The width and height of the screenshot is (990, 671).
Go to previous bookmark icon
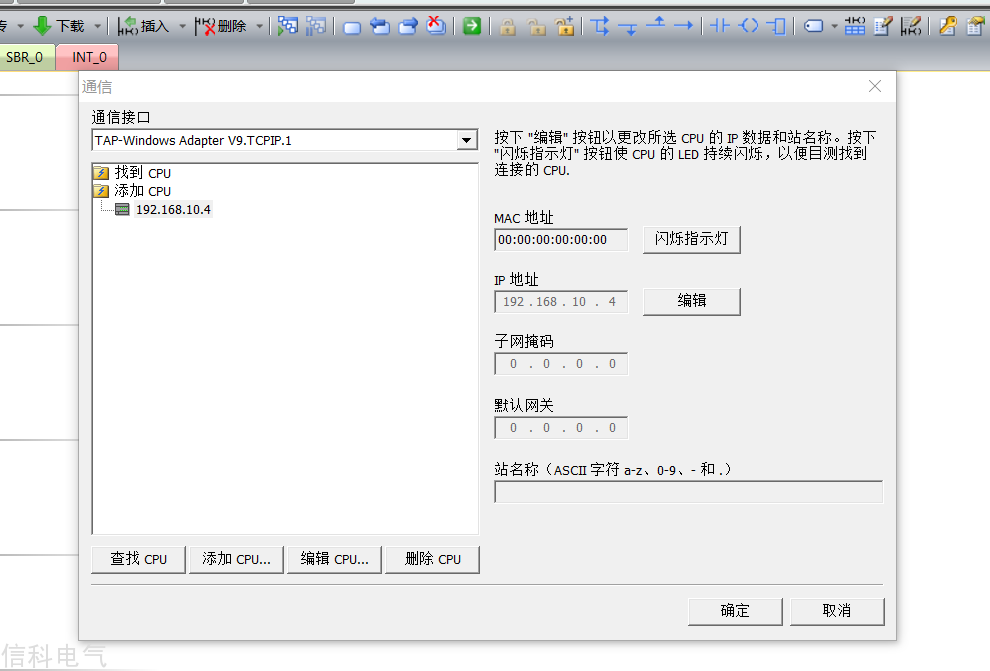pos(379,26)
